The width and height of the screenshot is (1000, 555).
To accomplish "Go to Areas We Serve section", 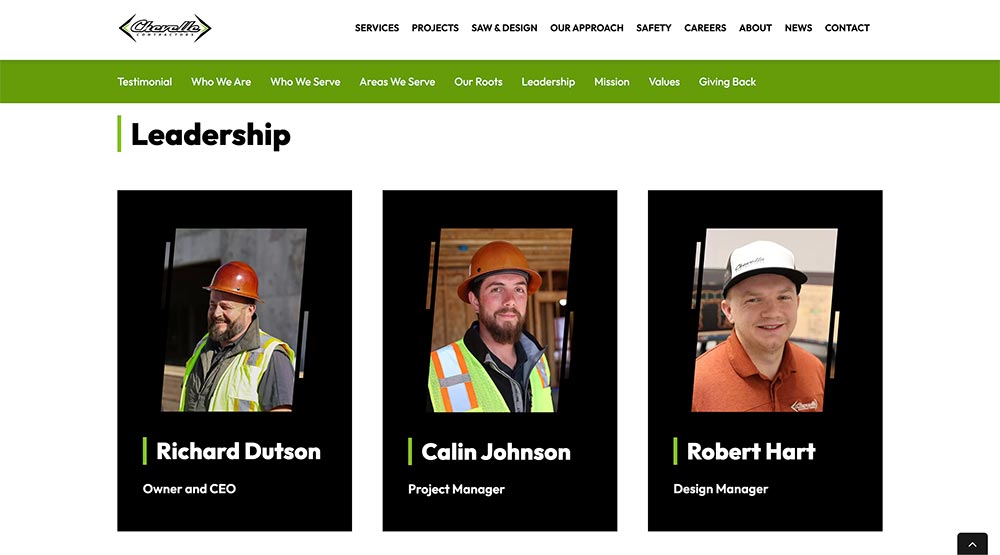I will tap(397, 82).
